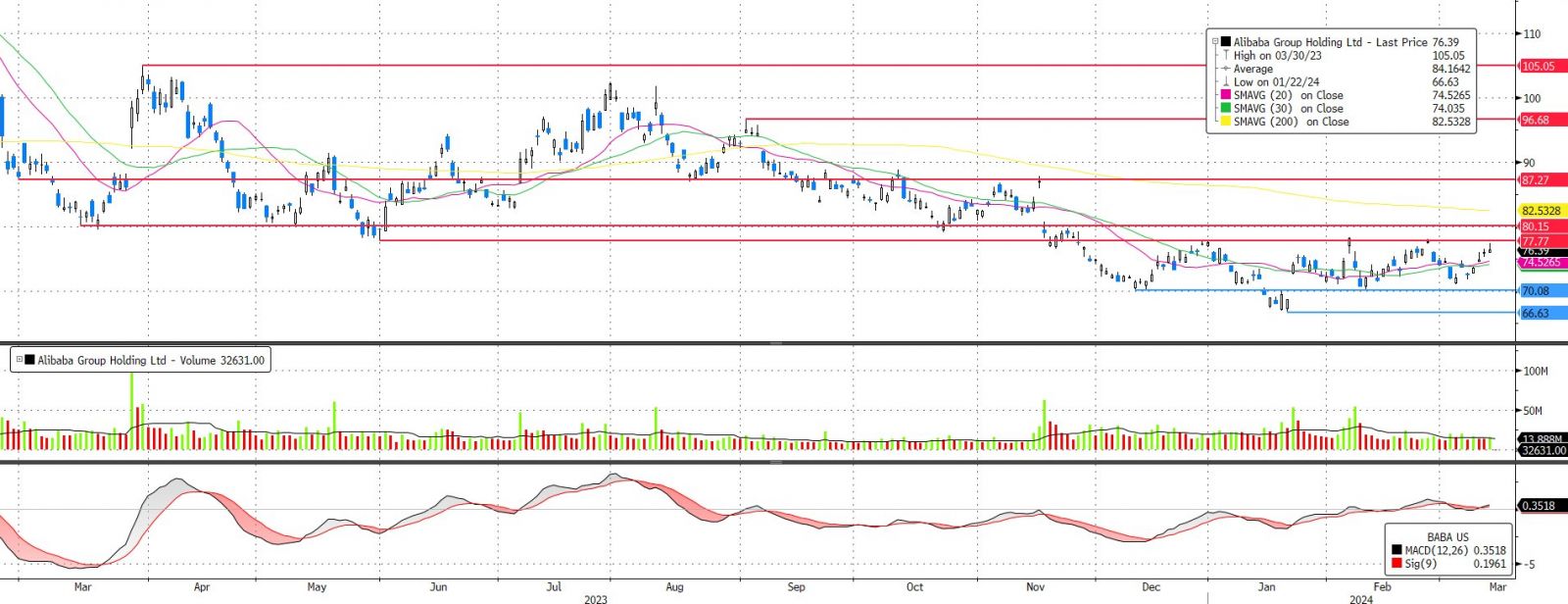This screenshot has height=604, width=1568.
Task: Expand the Alibaba Volume legend box
Action: (x=20, y=360)
